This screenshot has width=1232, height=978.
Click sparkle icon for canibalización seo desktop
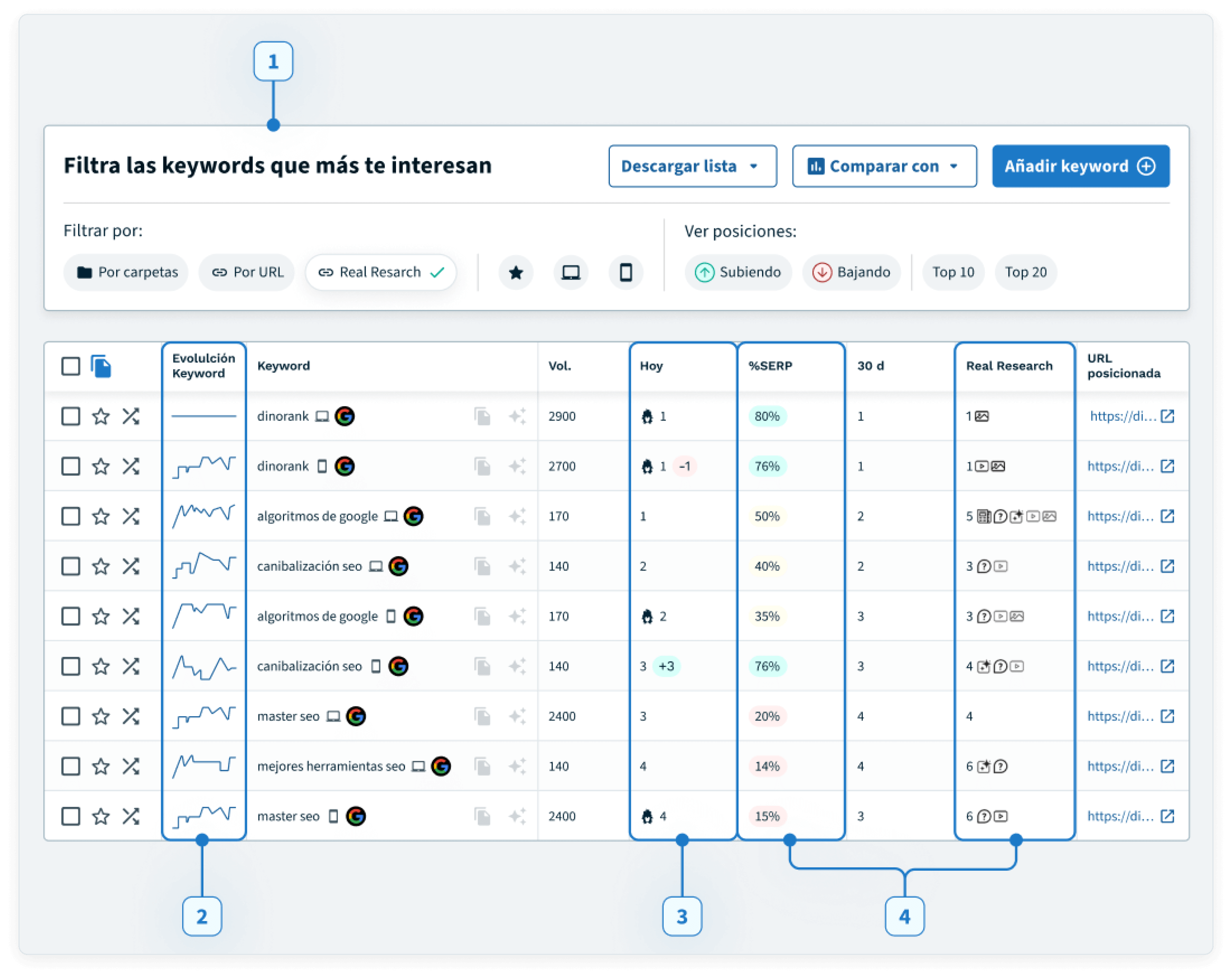point(517,566)
